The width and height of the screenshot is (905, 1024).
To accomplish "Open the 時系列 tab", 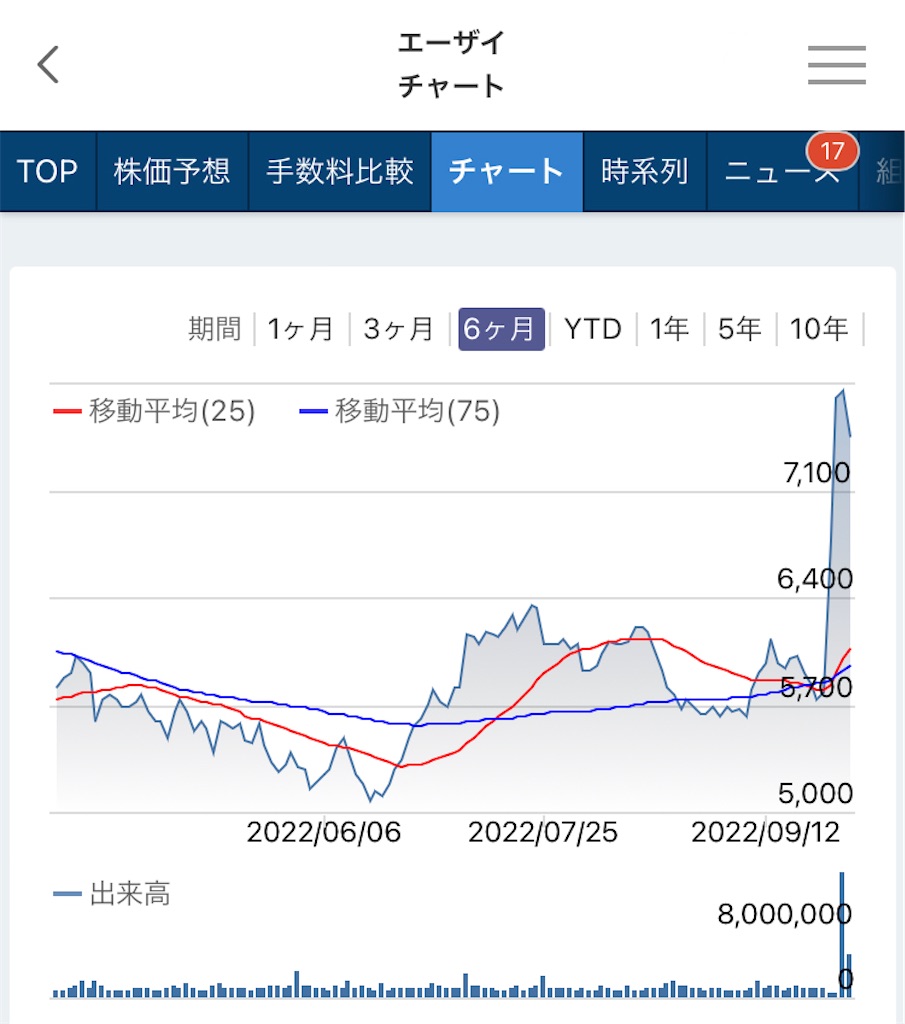I will (645, 172).
